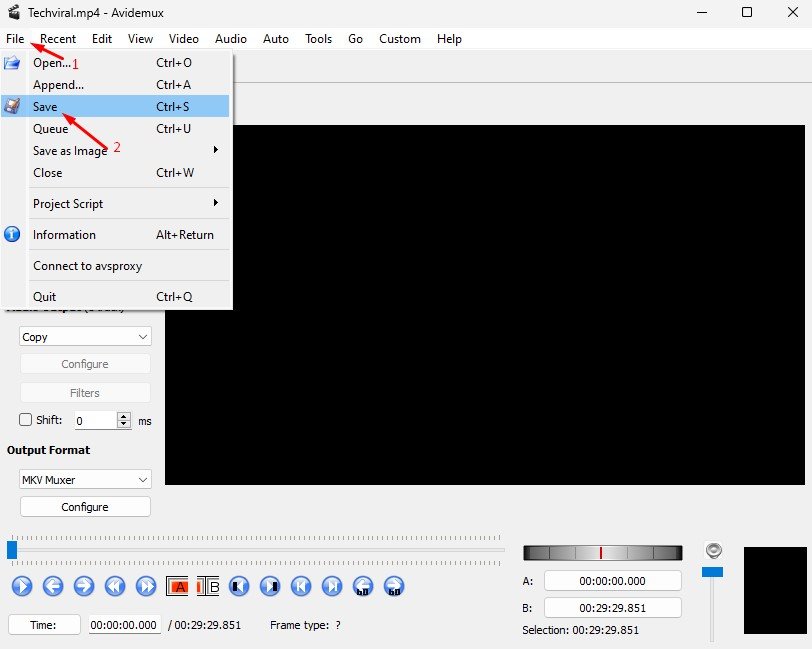Go to the first frame

pos(301,586)
